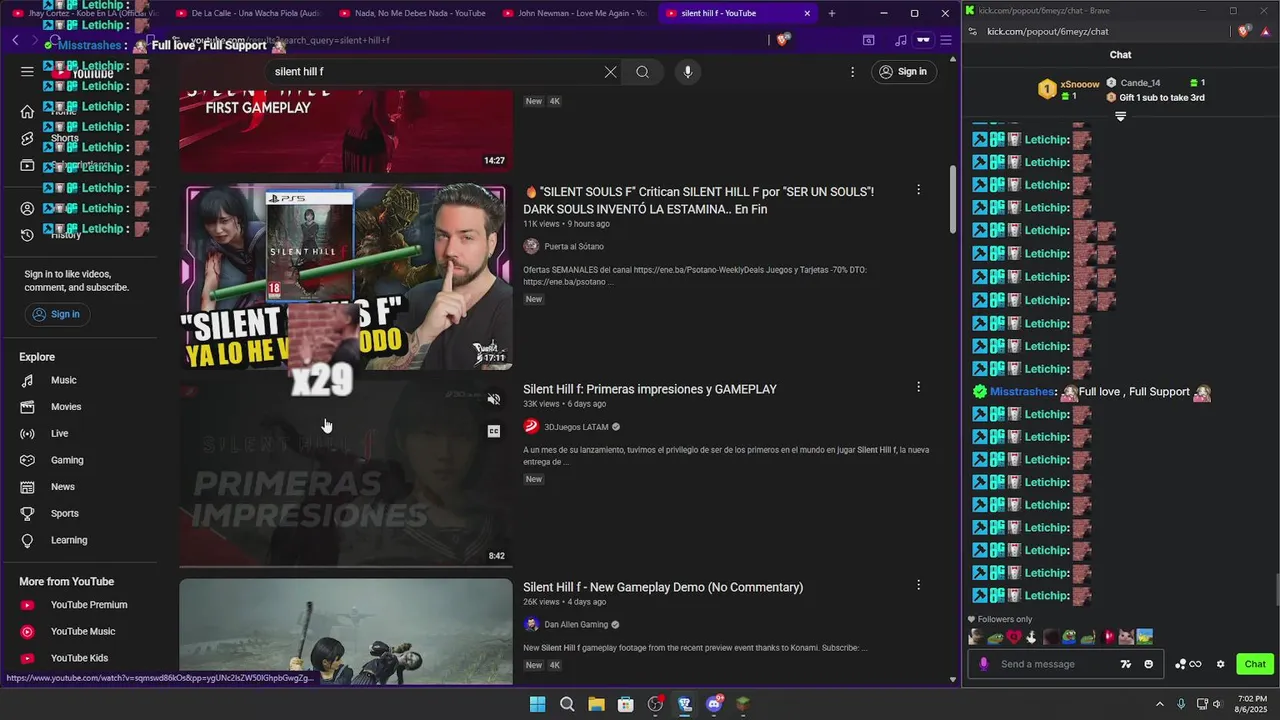Open the emoji picker in Kick chat
The width and height of the screenshot is (1280, 720).
pyautogui.click(x=1148, y=664)
